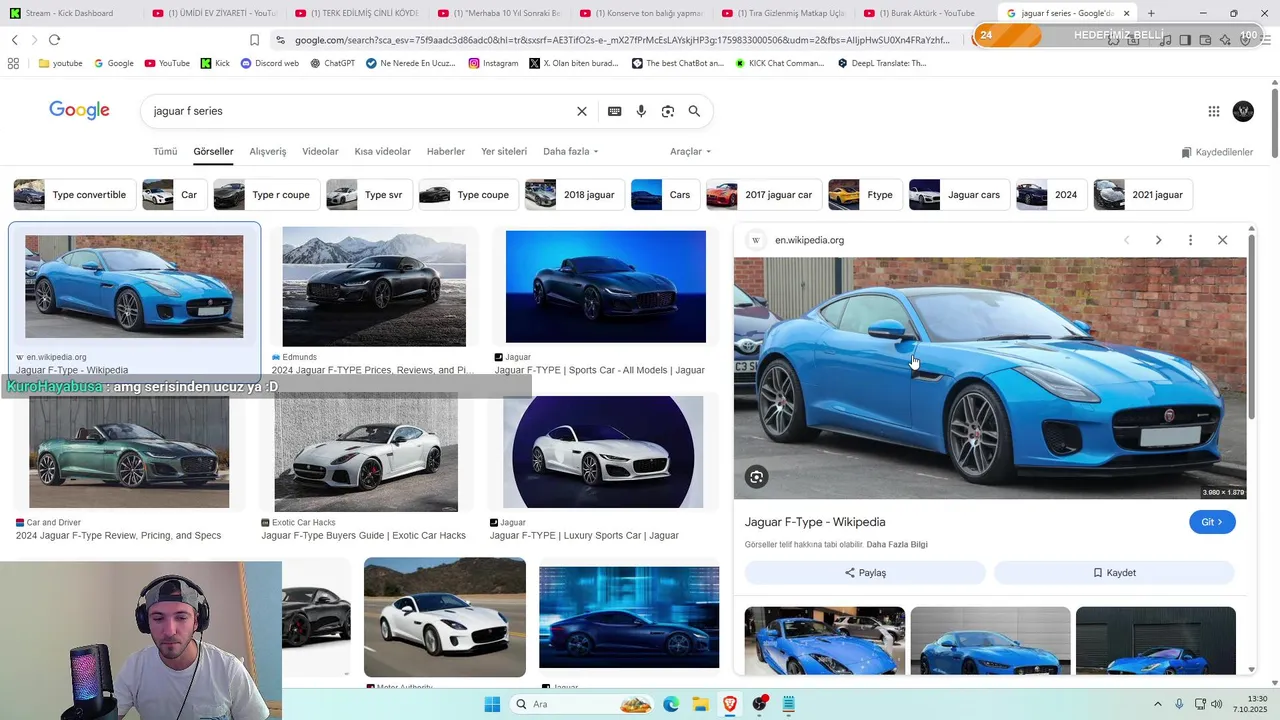Image resolution: width=1280 pixels, height=720 pixels.
Task: Open Exotic Car Hacks white Jaguar thumbnail
Action: pos(366,452)
